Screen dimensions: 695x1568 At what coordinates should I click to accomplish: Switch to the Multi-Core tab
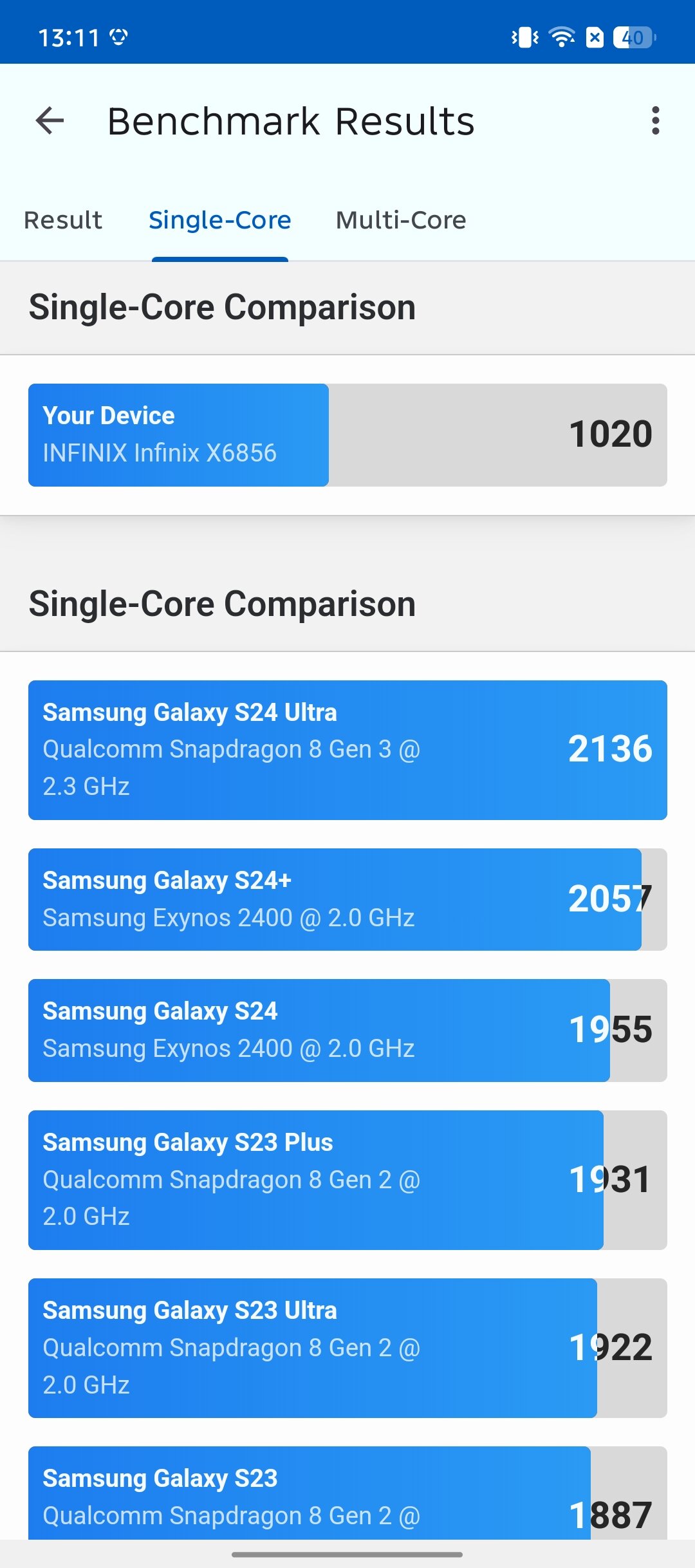click(401, 220)
